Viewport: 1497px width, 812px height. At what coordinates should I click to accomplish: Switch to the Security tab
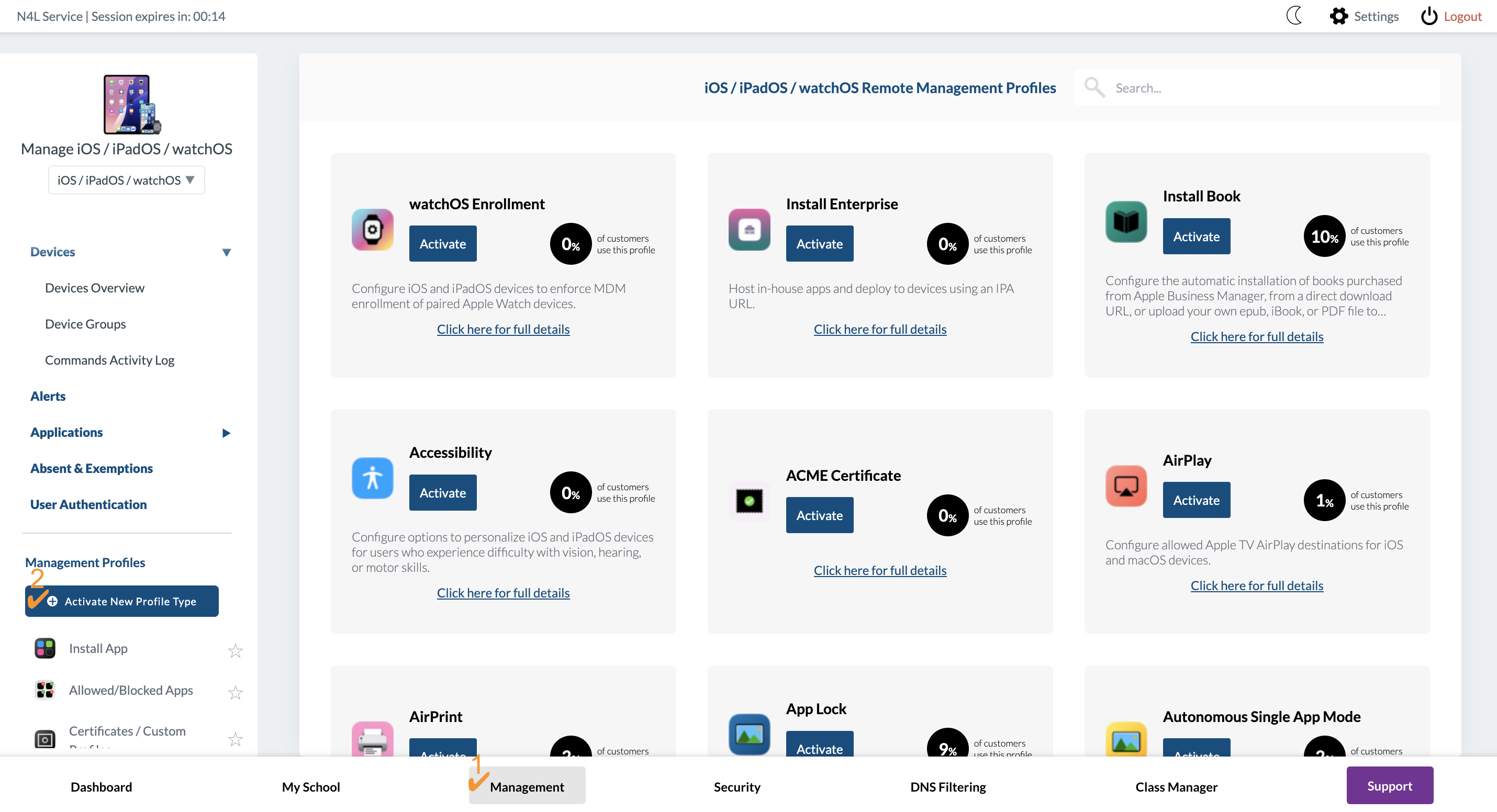click(x=737, y=786)
